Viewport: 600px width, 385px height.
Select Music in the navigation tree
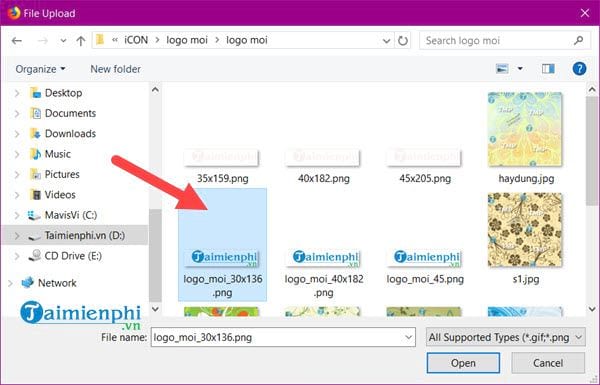(x=58, y=154)
